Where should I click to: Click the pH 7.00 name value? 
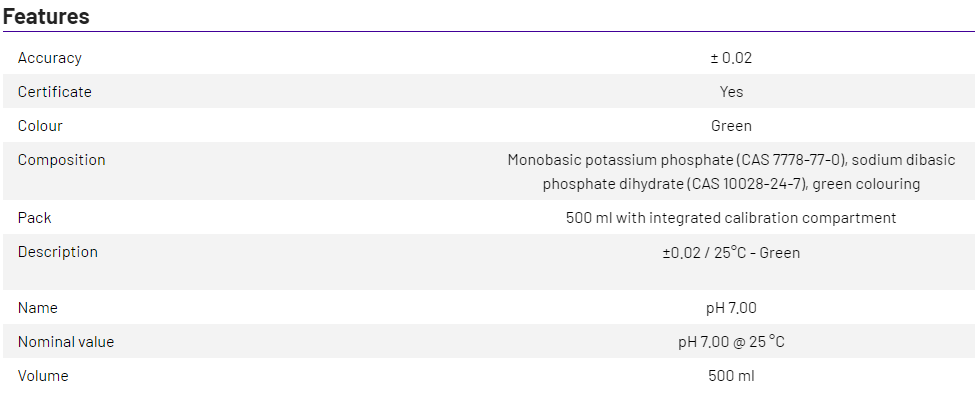point(731,308)
